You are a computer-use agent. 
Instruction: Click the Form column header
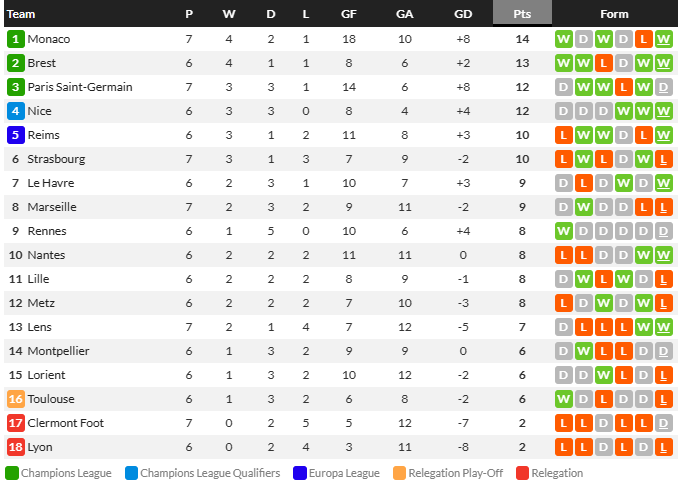click(614, 14)
